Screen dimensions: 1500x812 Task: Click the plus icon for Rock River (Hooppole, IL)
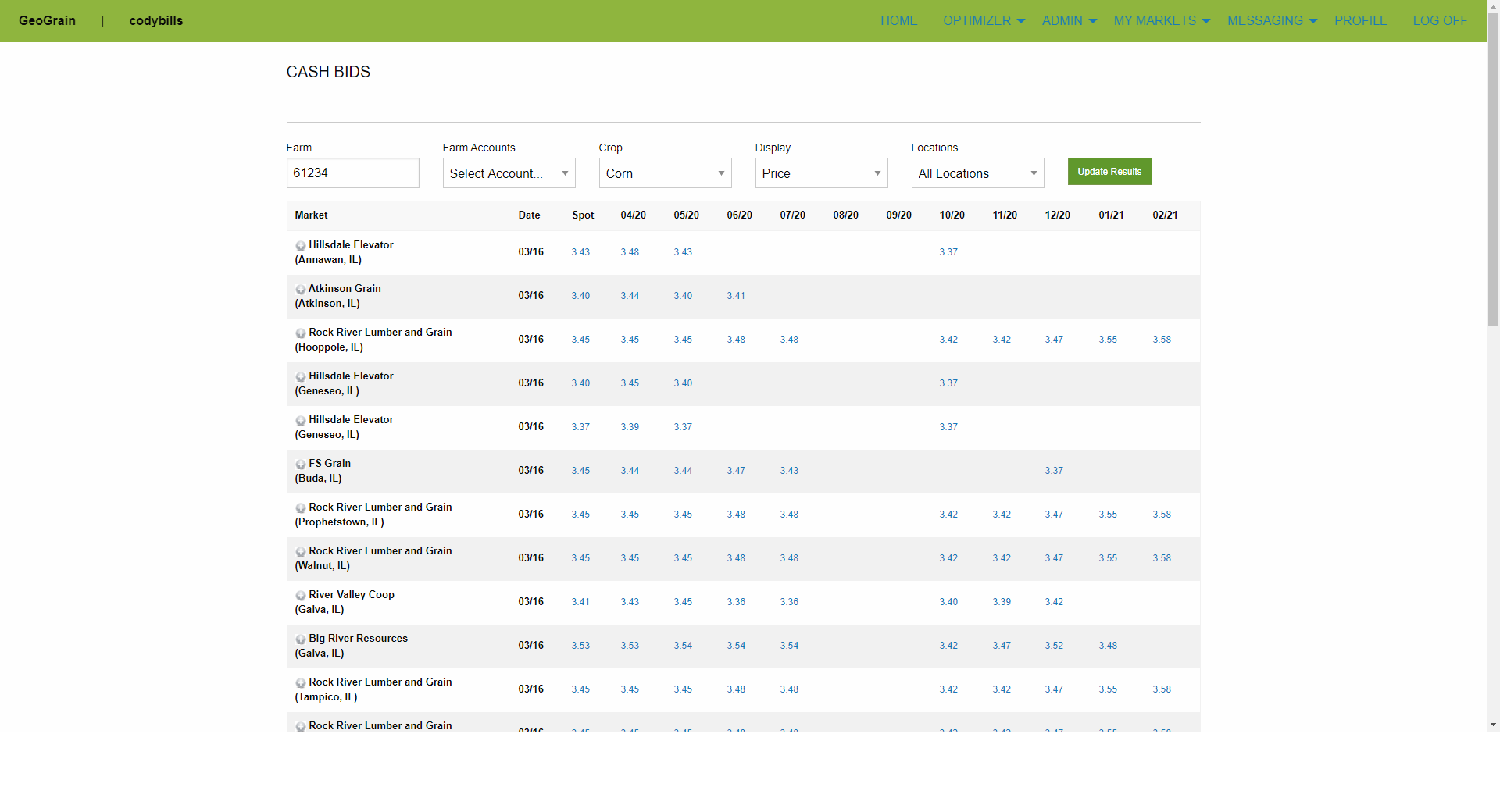coord(301,333)
